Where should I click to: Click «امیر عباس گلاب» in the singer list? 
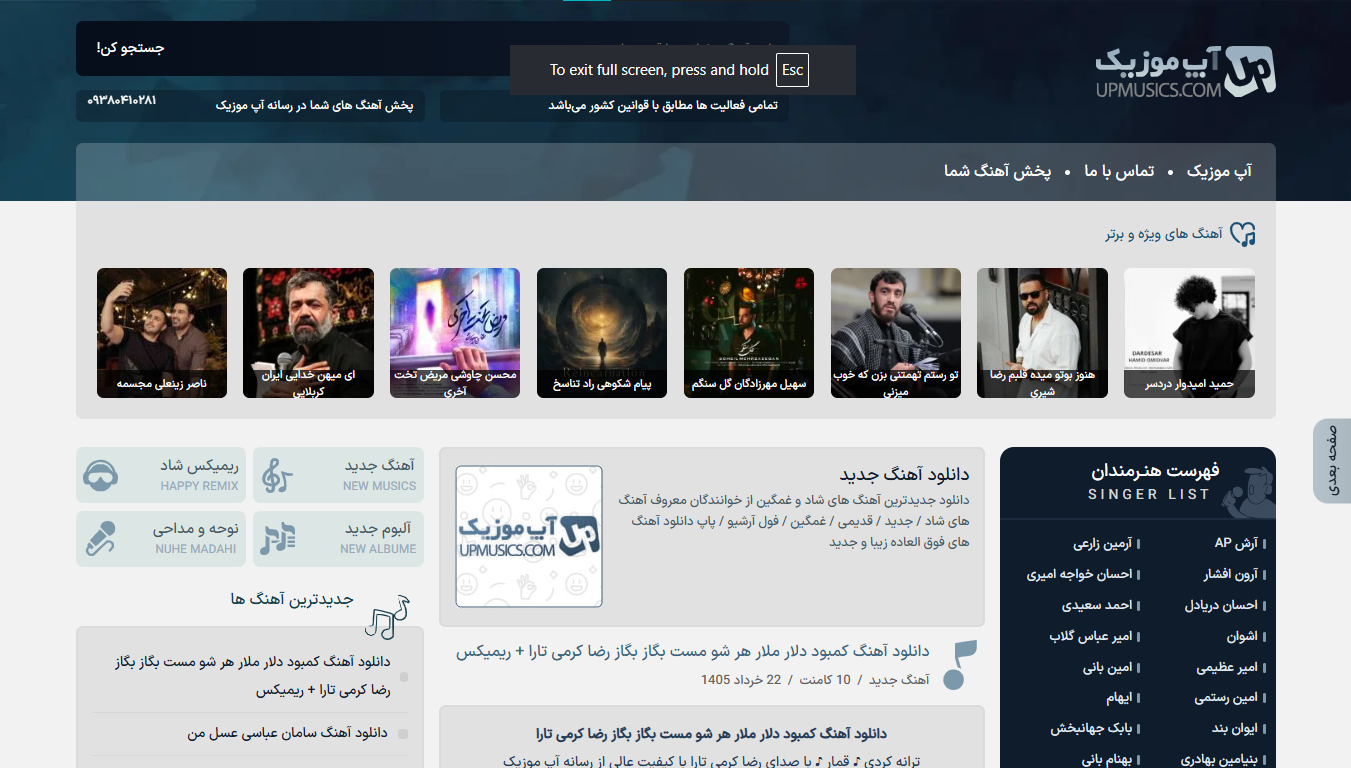pyautogui.click(x=1090, y=636)
